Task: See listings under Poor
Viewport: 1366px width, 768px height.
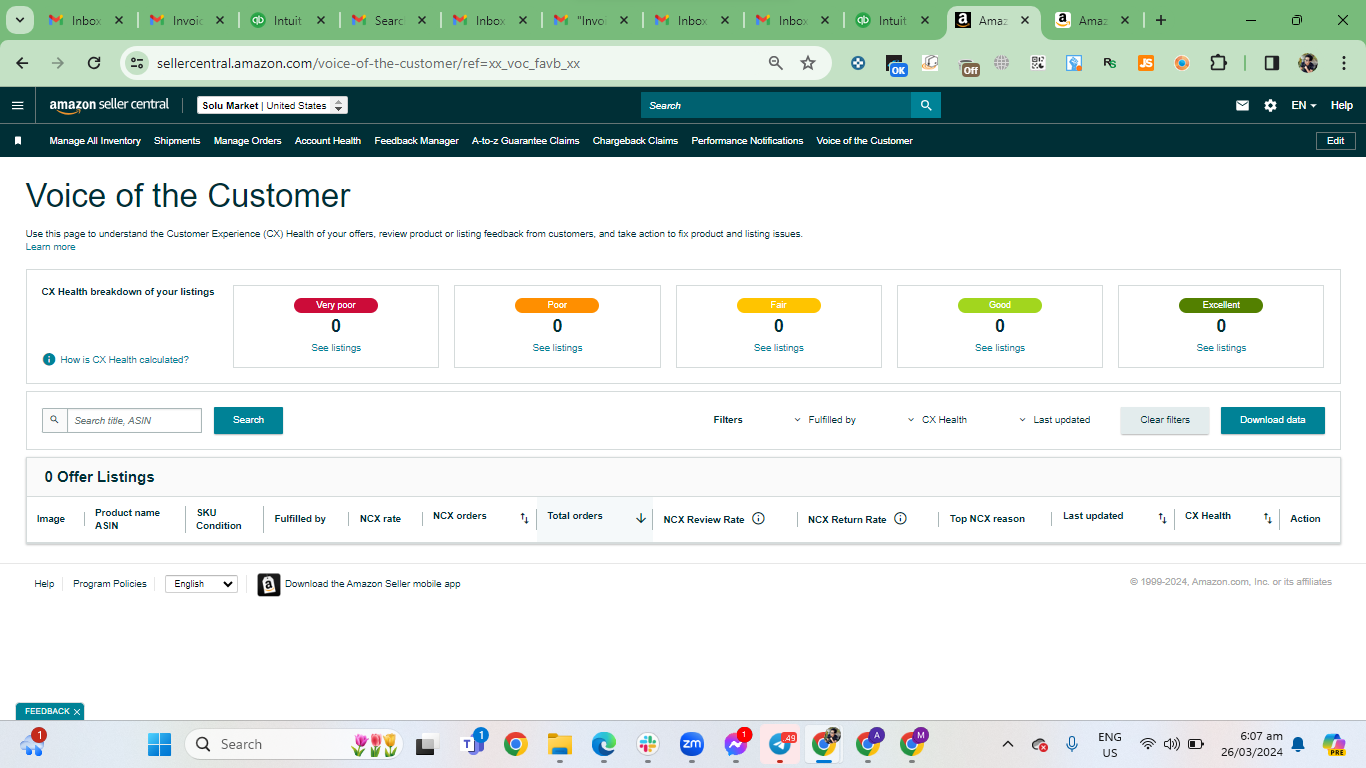Action: [x=557, y=348]
